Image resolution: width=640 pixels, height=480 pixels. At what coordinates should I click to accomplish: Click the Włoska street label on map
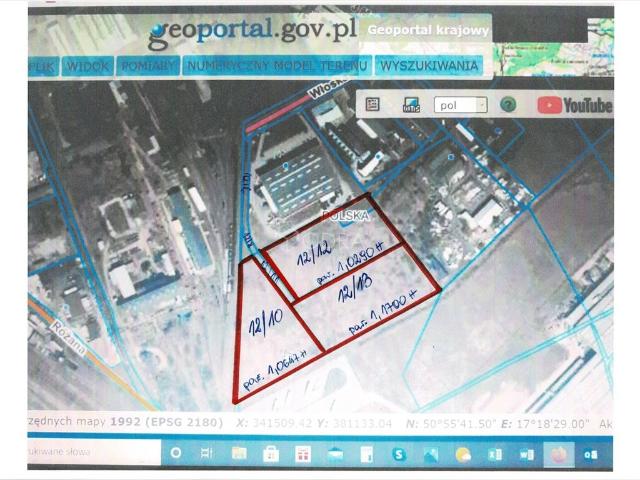click(328, 88)
